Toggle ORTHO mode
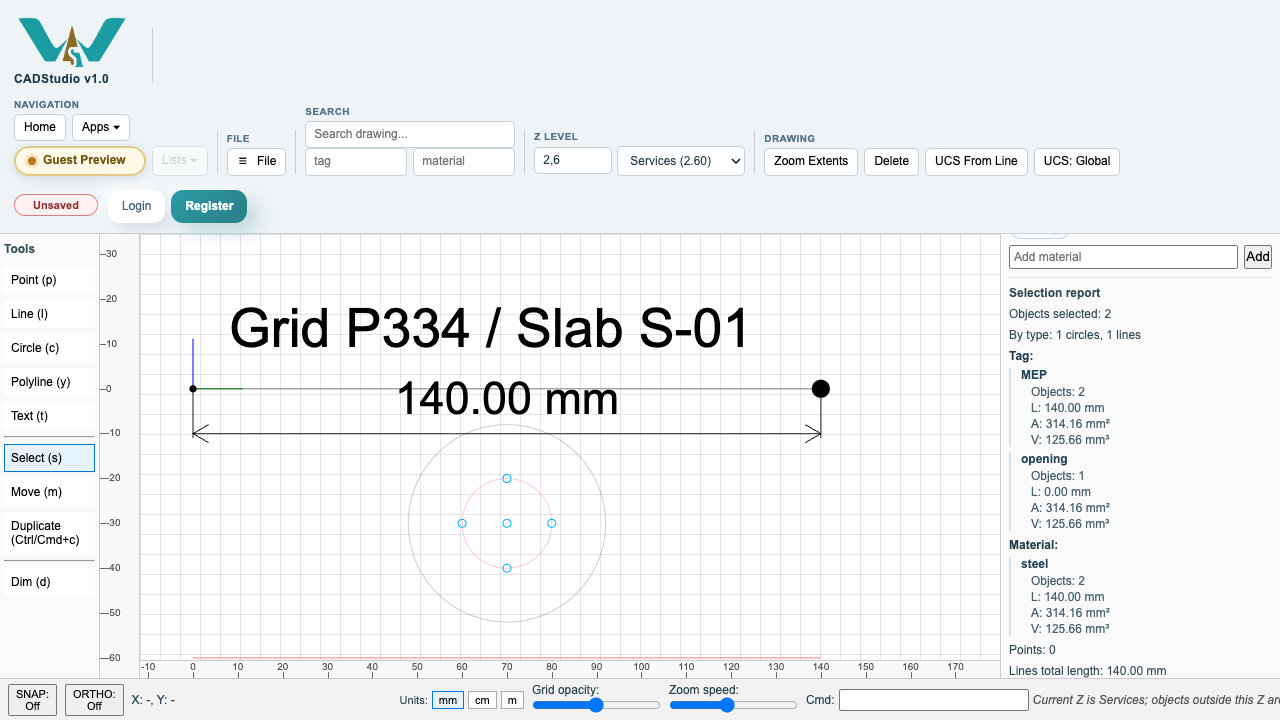Viewport: 1280px width, 720px height. (x=94, y=700)
